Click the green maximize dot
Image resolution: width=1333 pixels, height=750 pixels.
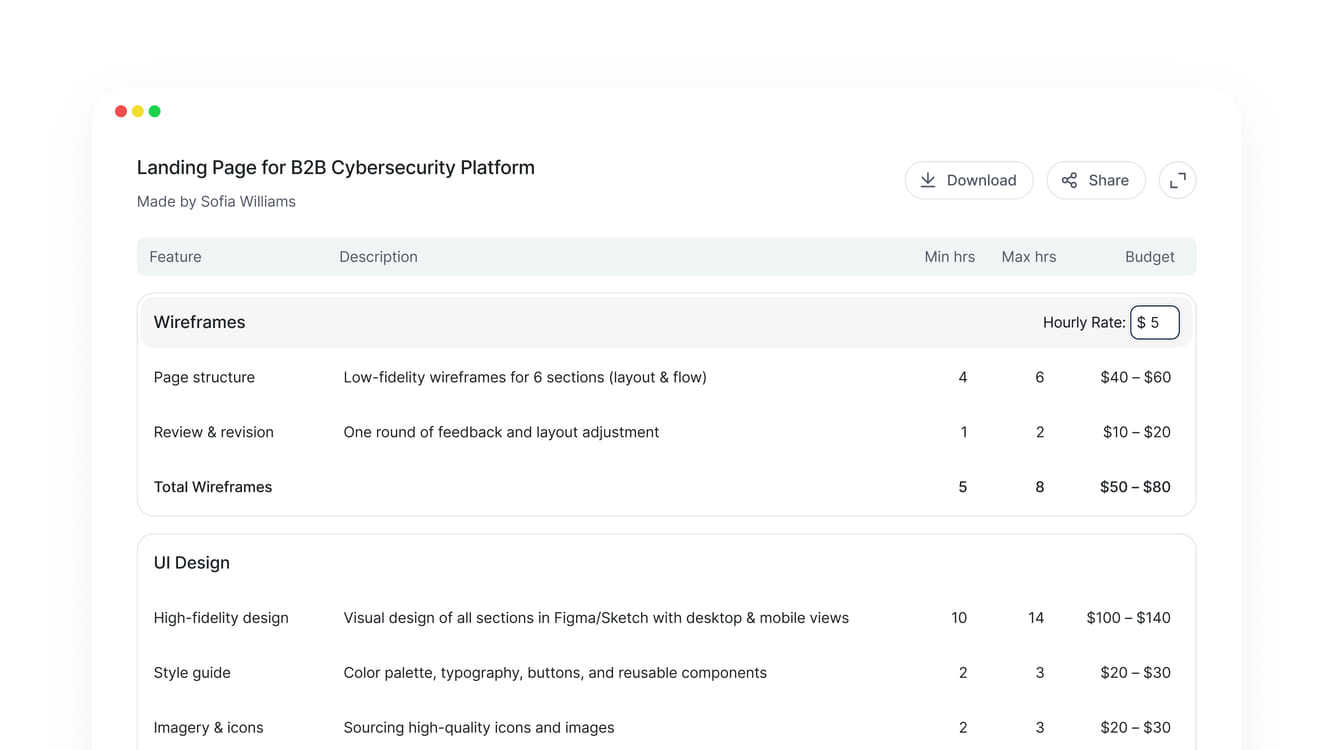(x=155, y=111)
